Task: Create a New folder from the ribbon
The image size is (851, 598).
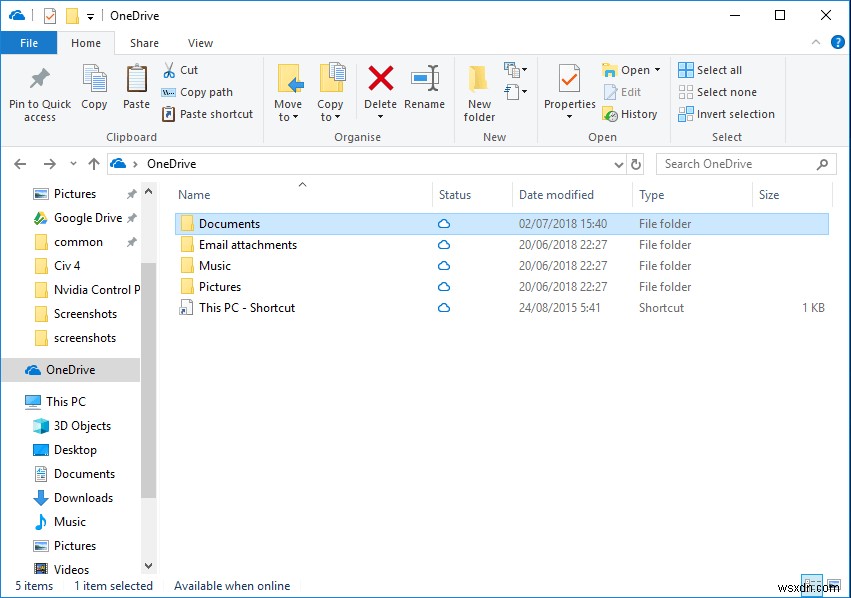Action: click(x=478, y=88)
